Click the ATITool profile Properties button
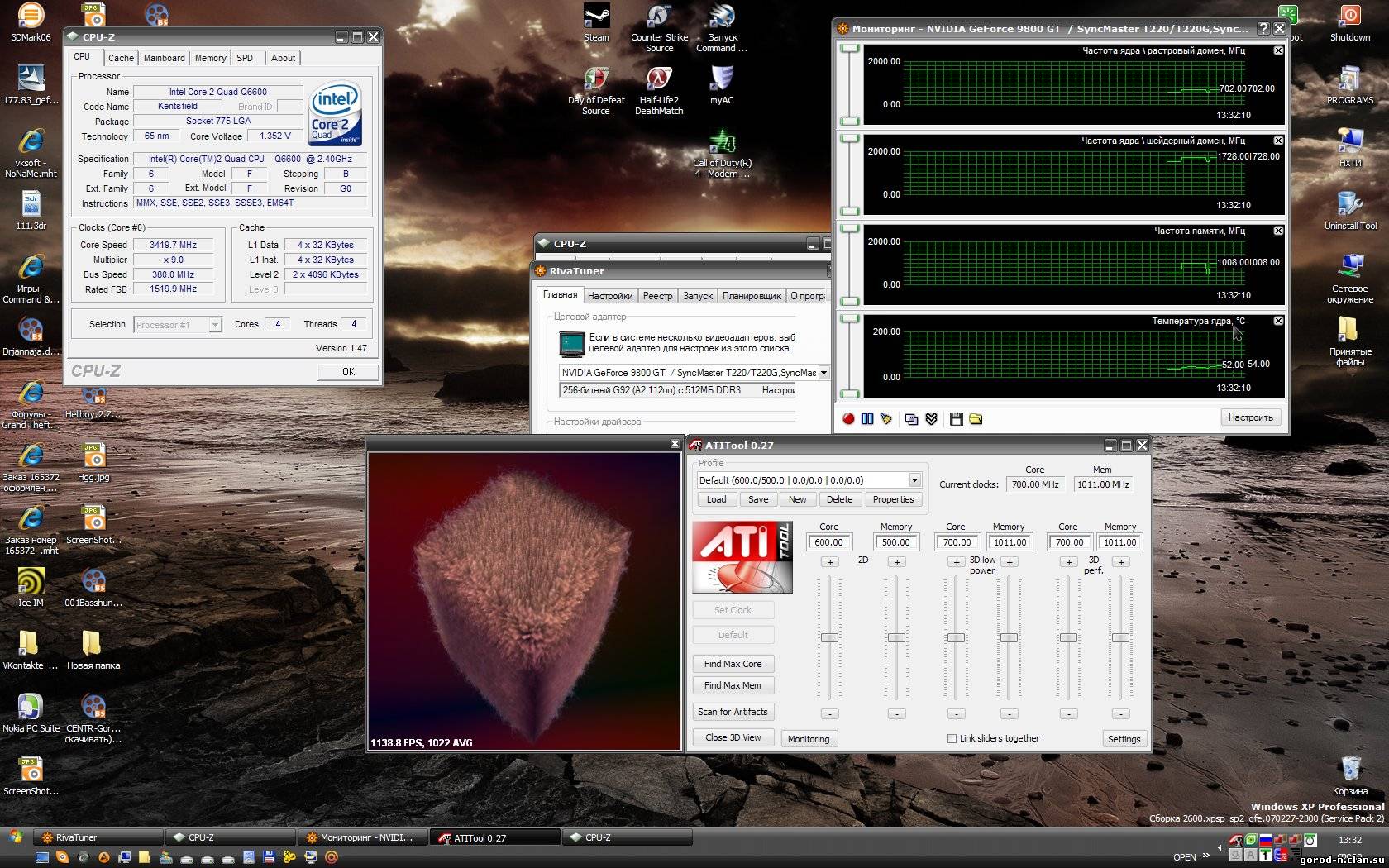Viewport: 1389px width, 868px height. (893, 499)
